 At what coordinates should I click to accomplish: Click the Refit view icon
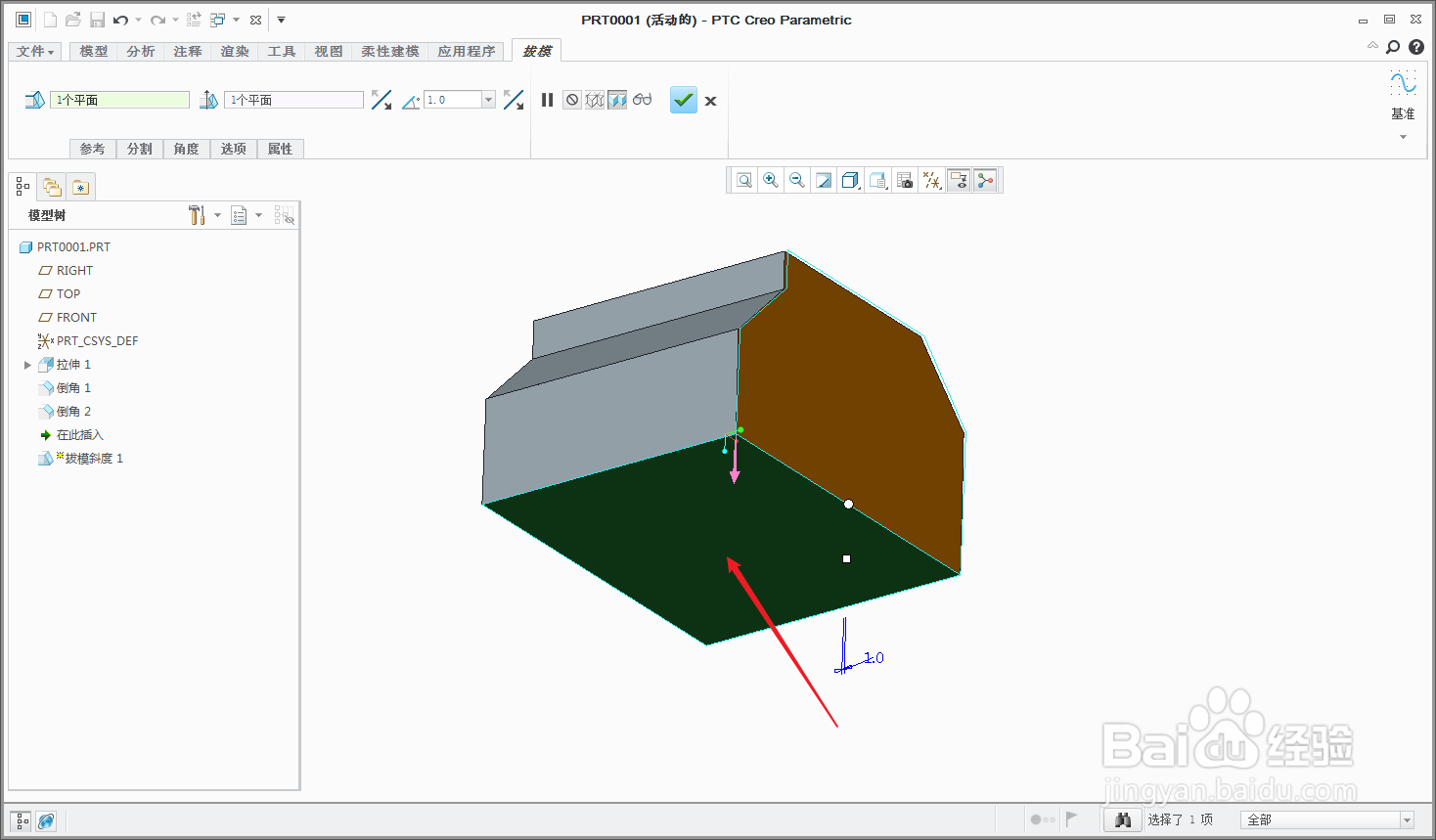[744, 180]
